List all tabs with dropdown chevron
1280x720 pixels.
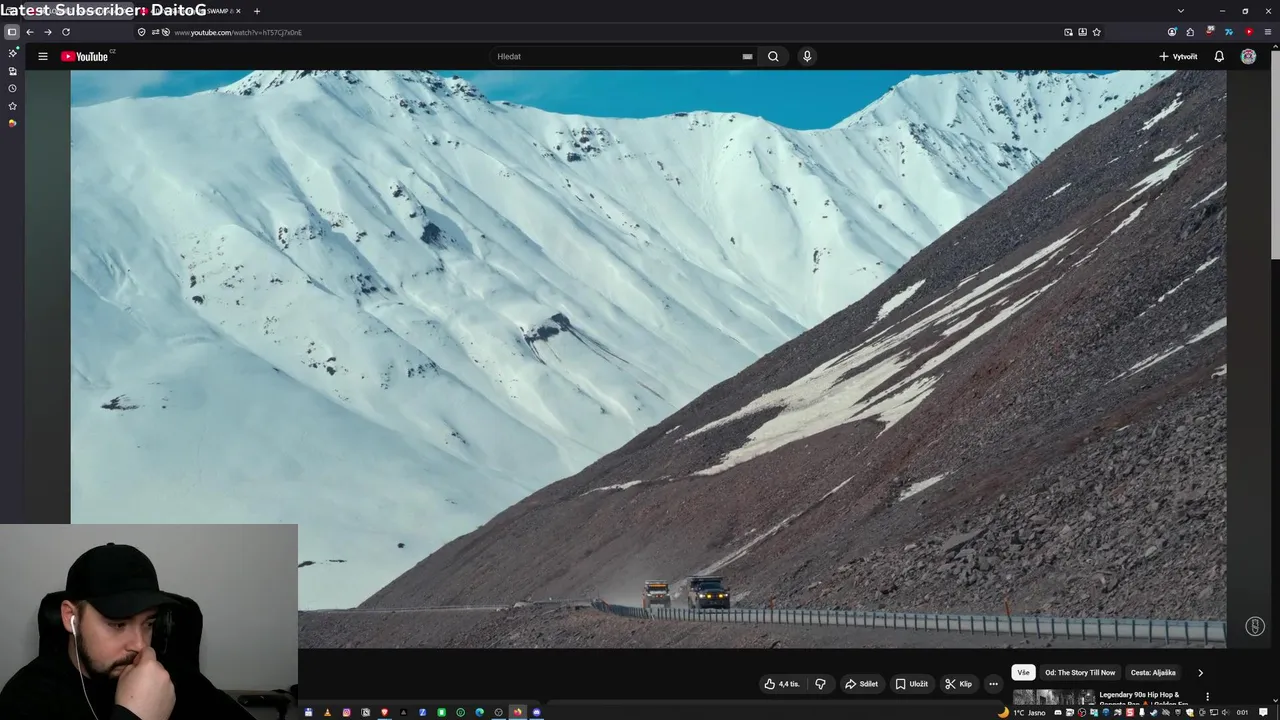[1180, 11]
